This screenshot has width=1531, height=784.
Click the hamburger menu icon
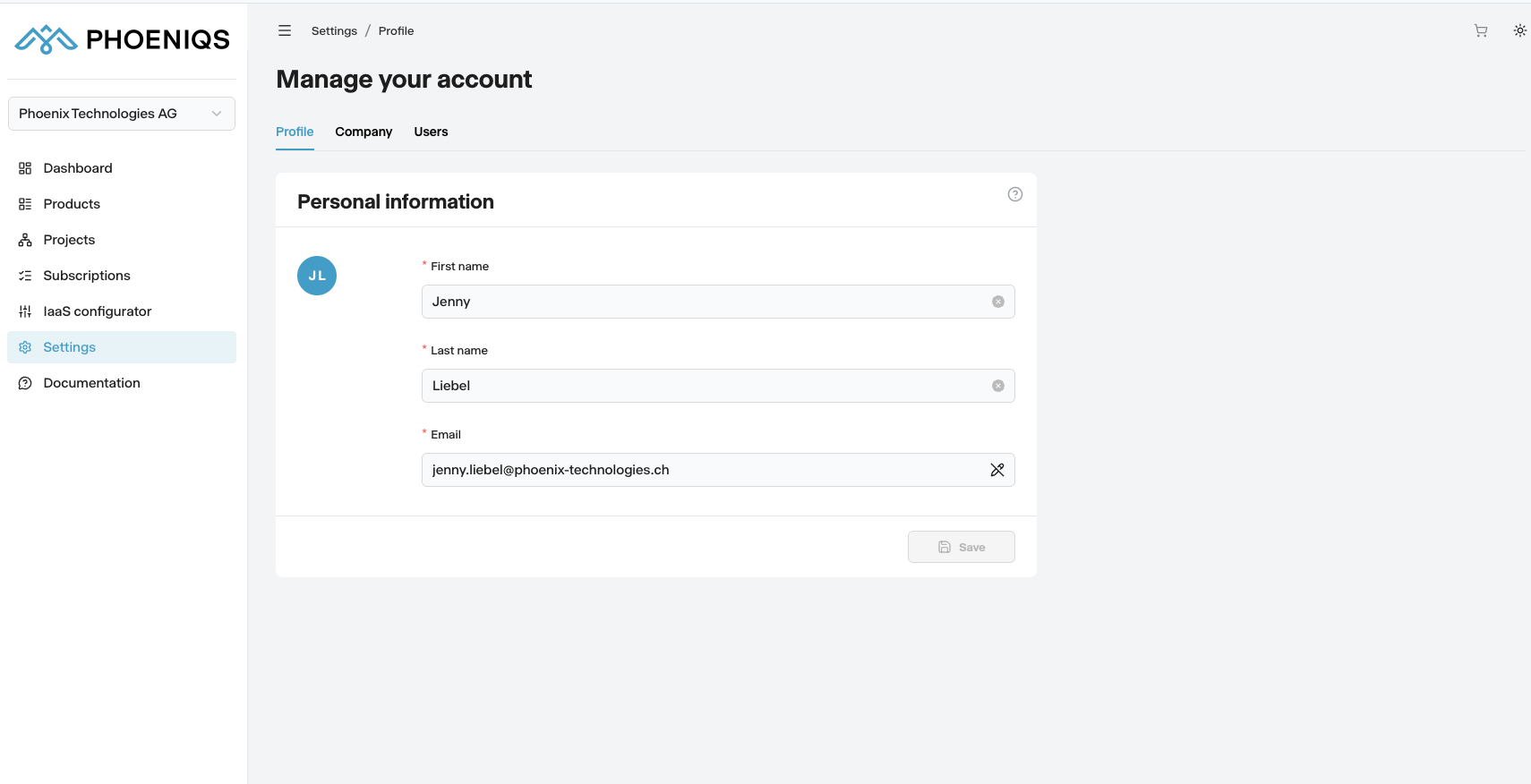coord(285,30)
